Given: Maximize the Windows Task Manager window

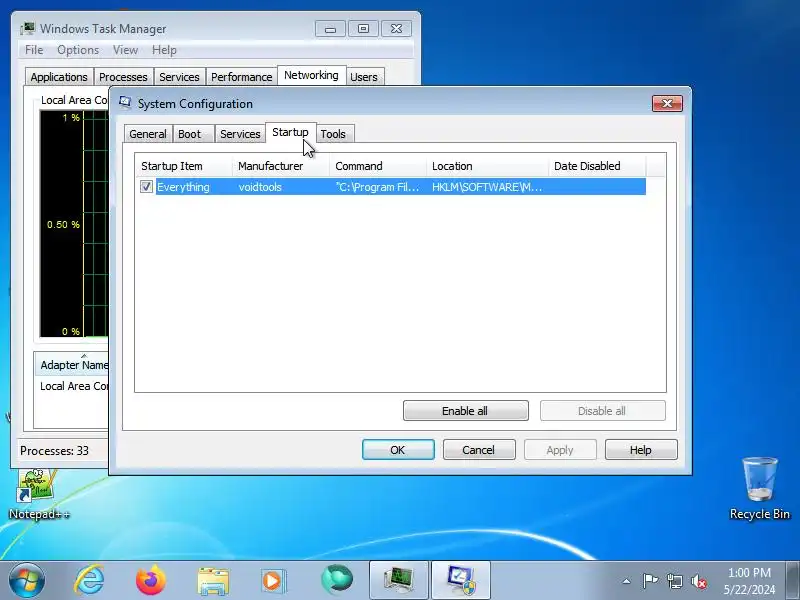Looking at the screenshot, I should (363, 29).
